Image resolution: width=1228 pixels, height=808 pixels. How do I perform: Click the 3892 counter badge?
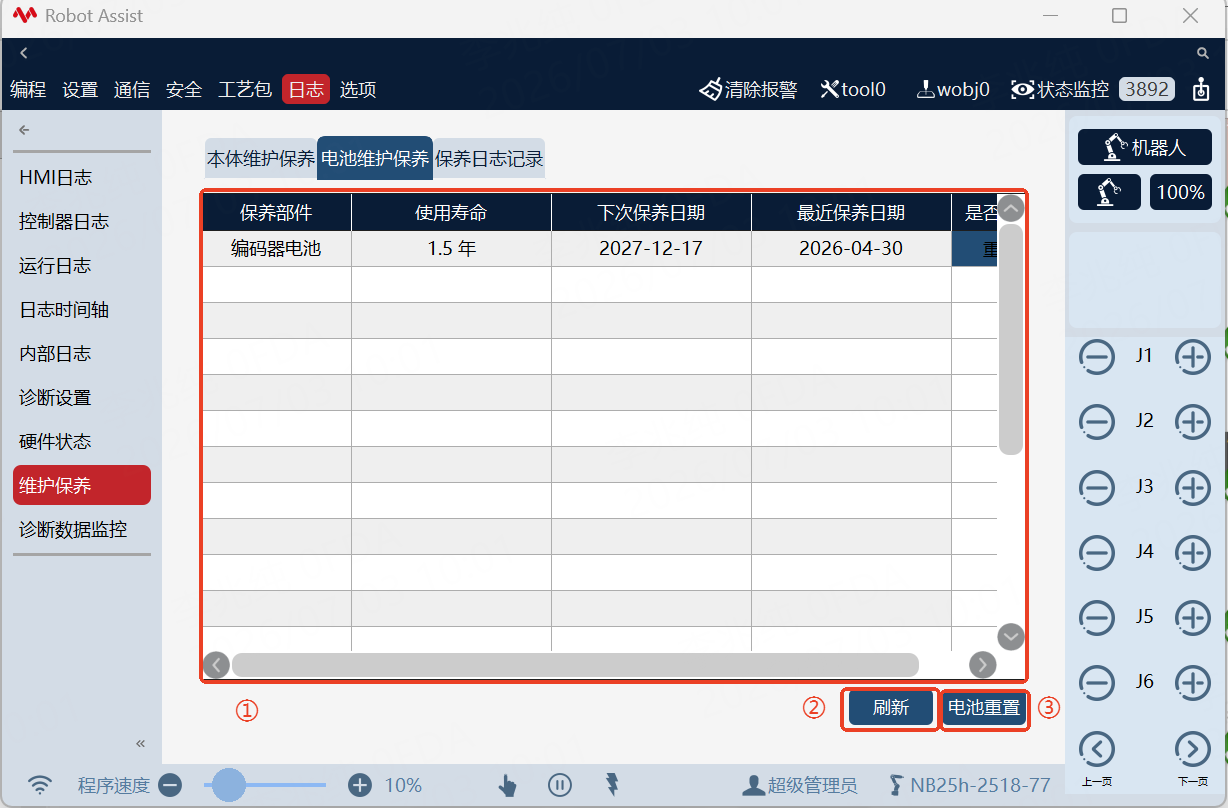pos(1147,89)
